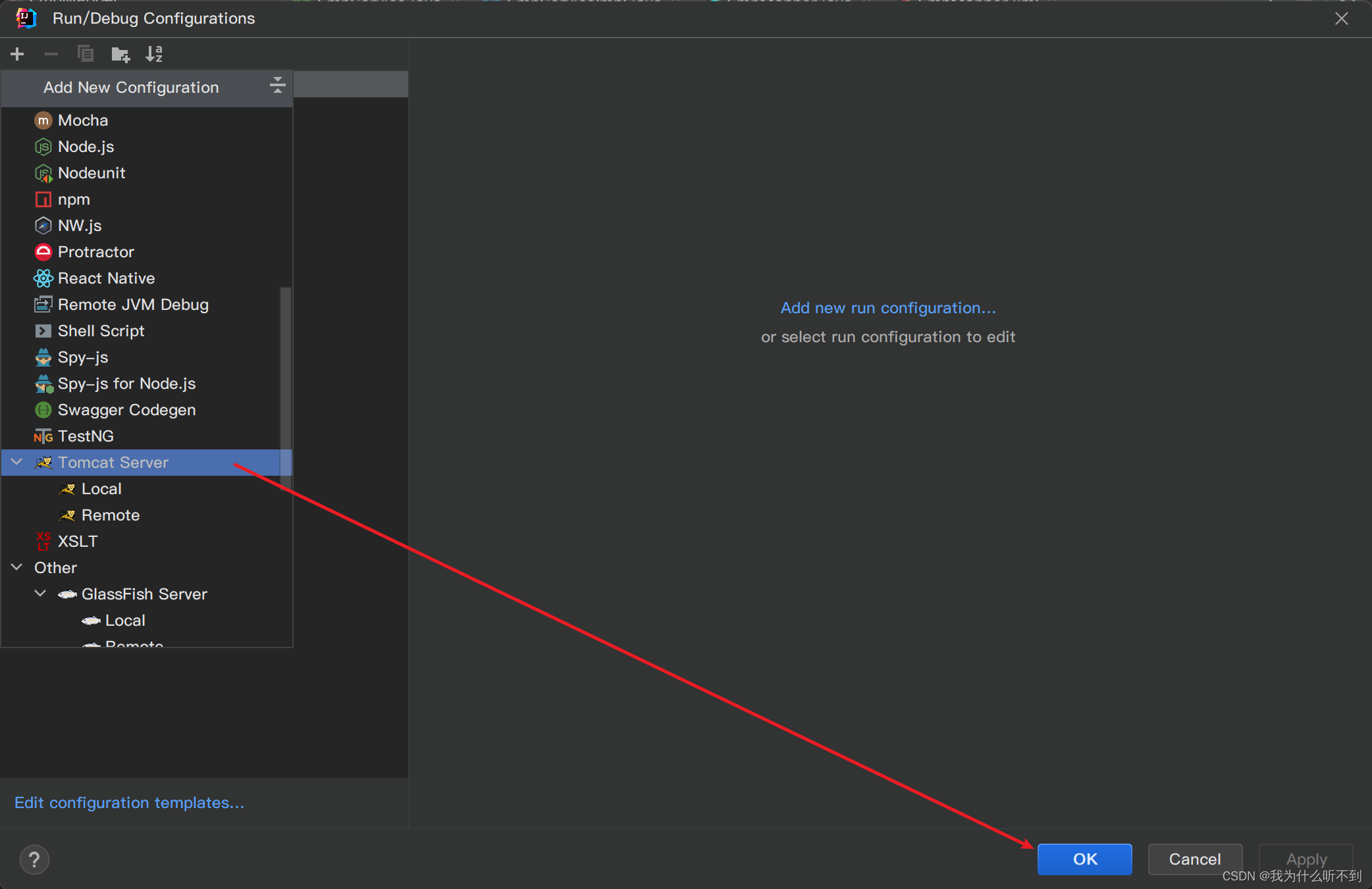Open Add new run configuration link
Screen dimensions: 1372x889
(887, 308)
